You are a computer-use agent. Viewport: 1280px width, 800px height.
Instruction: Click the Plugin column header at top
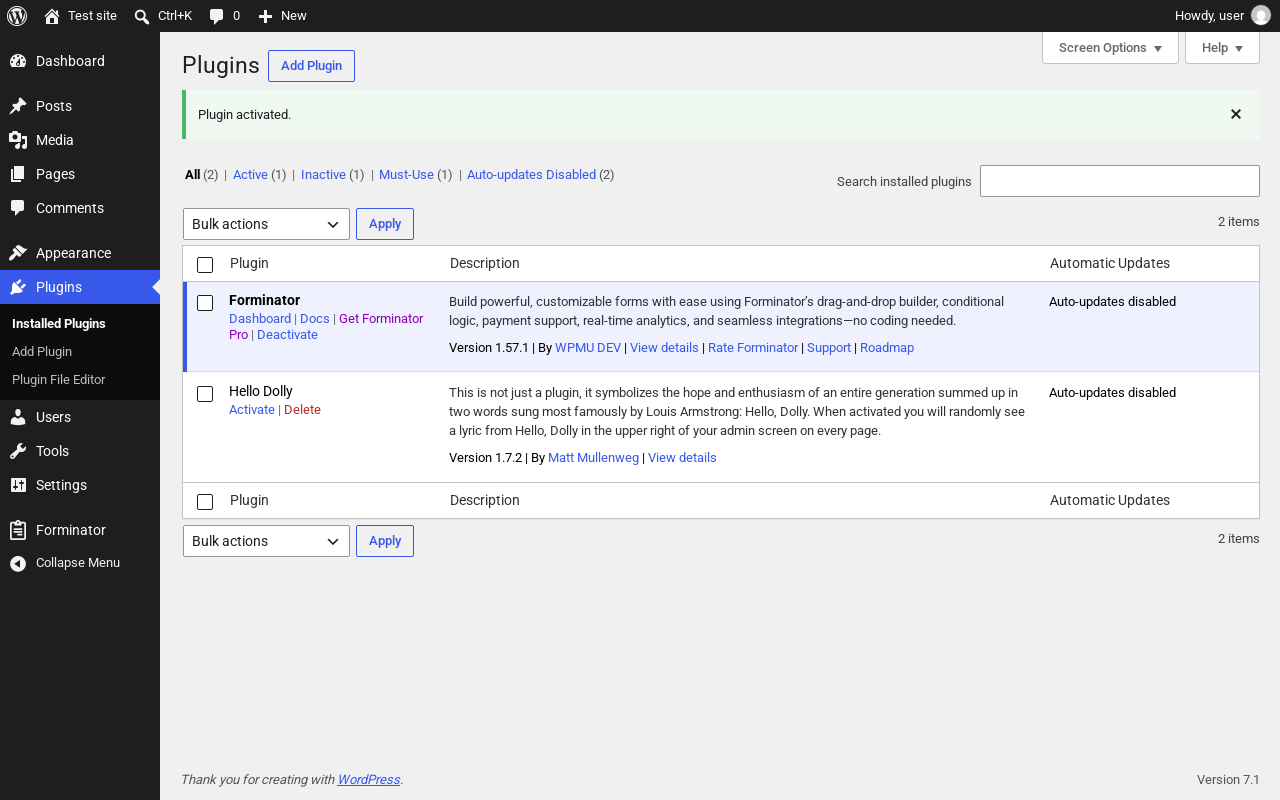tap(249, 264)
